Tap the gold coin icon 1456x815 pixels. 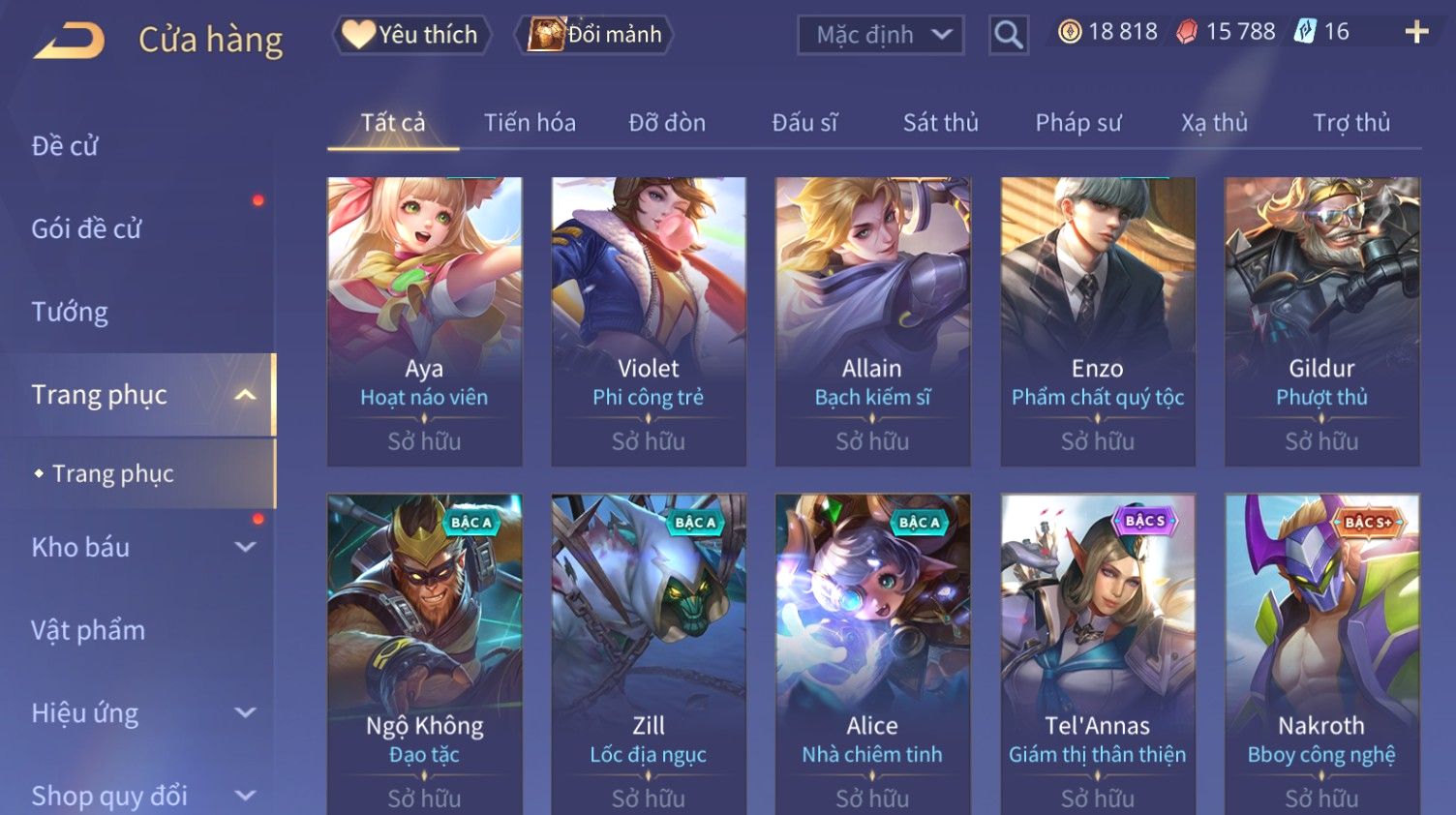pyautogui.click(x=1069, y=32)
